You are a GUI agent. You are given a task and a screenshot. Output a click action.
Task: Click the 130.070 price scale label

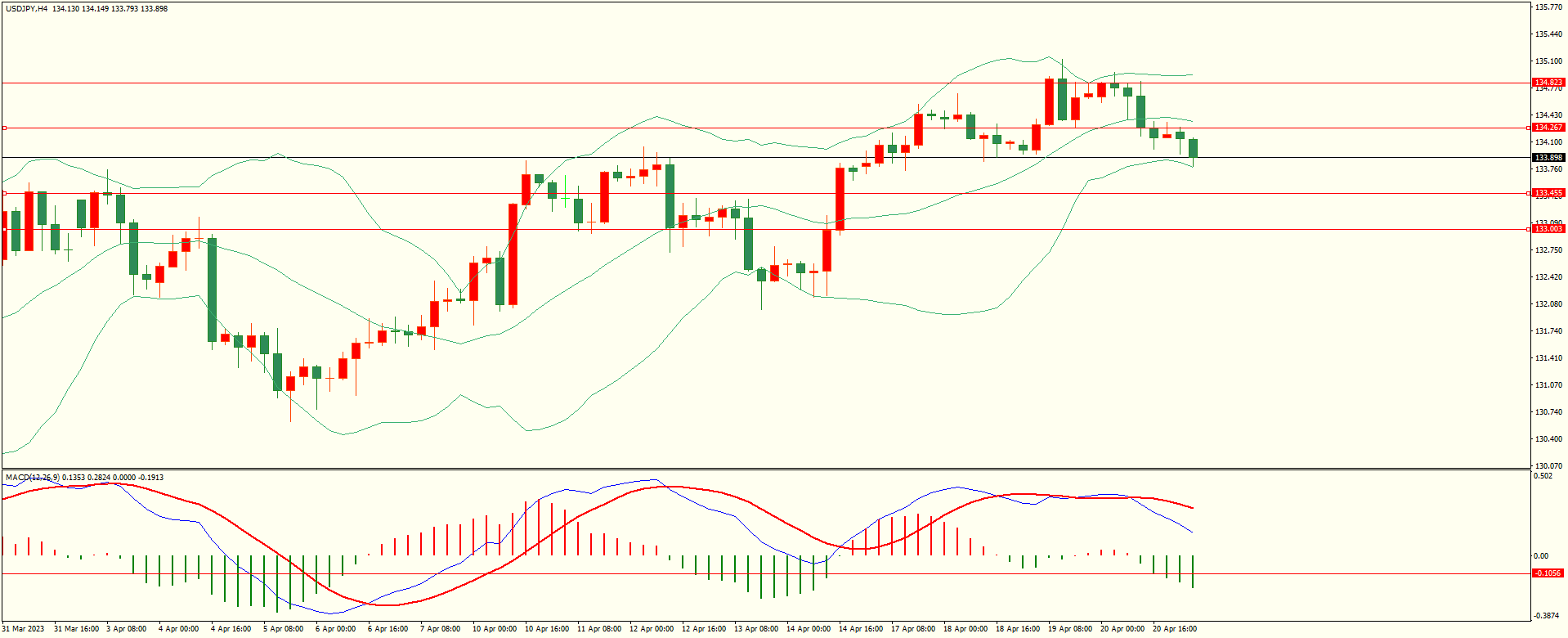1548,466
